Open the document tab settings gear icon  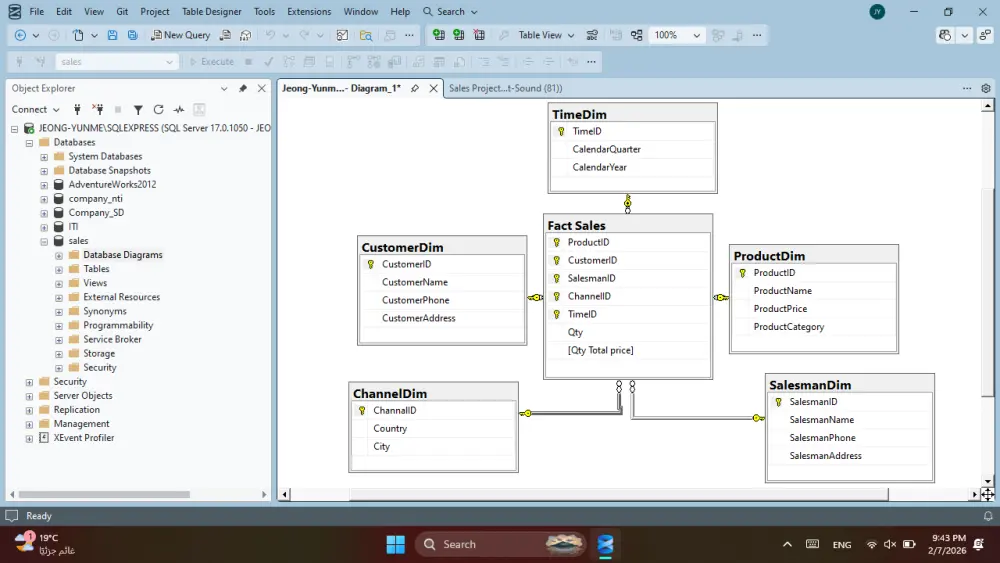(986, 88)
